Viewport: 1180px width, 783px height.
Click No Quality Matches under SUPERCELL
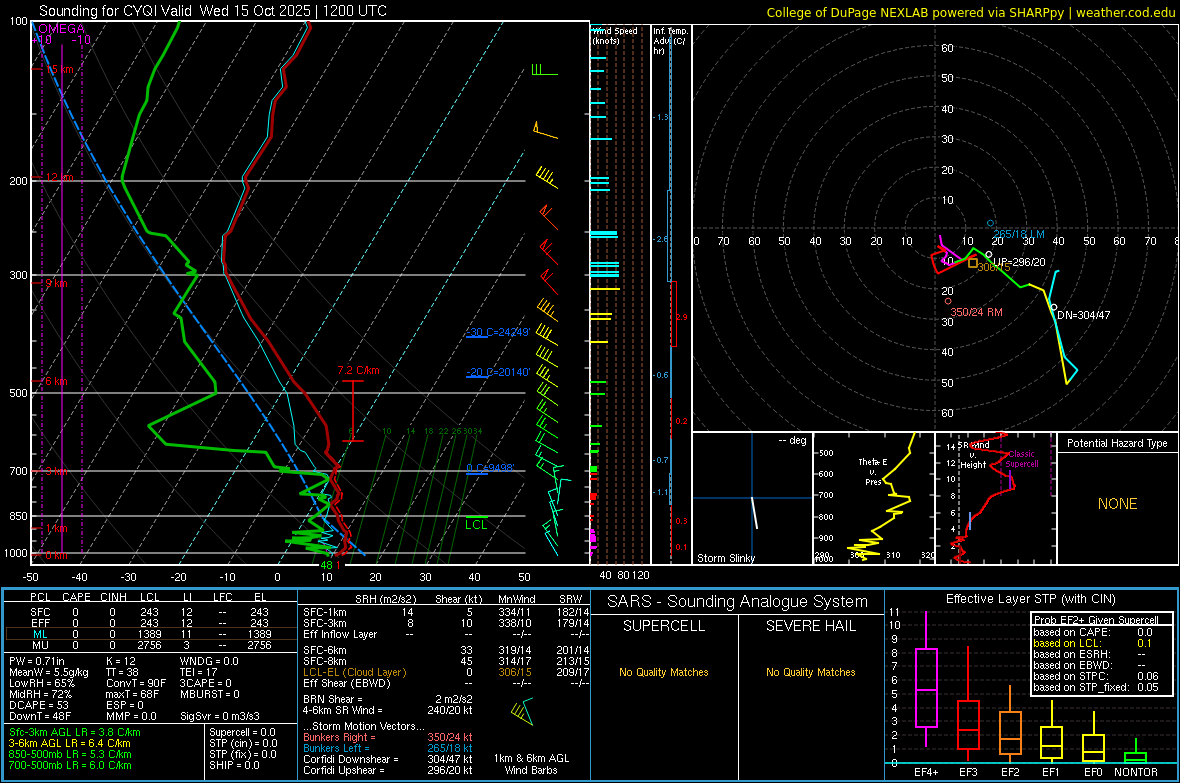pyautogui.click(x=664, y=672)
